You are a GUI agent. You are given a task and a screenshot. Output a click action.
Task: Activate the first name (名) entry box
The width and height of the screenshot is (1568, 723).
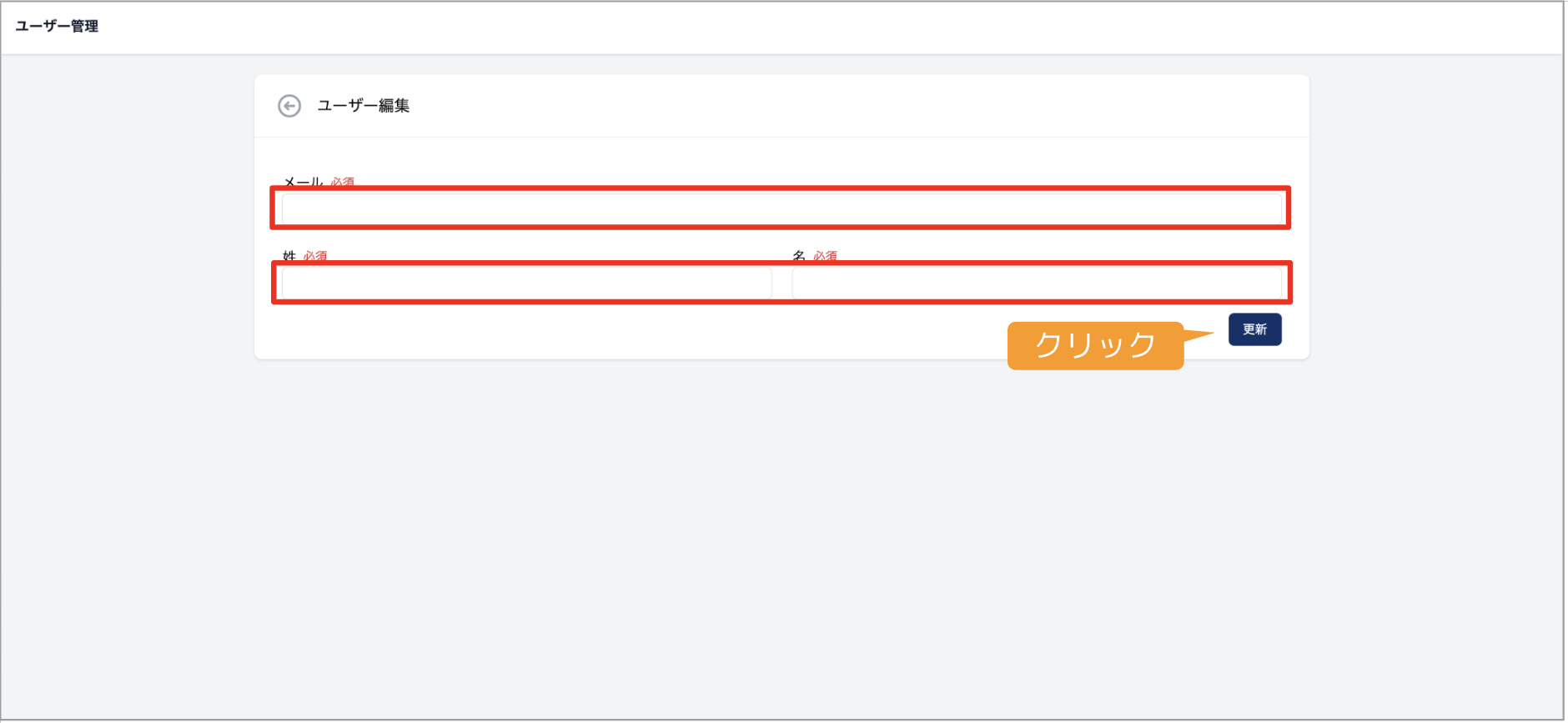[1037, 284]
